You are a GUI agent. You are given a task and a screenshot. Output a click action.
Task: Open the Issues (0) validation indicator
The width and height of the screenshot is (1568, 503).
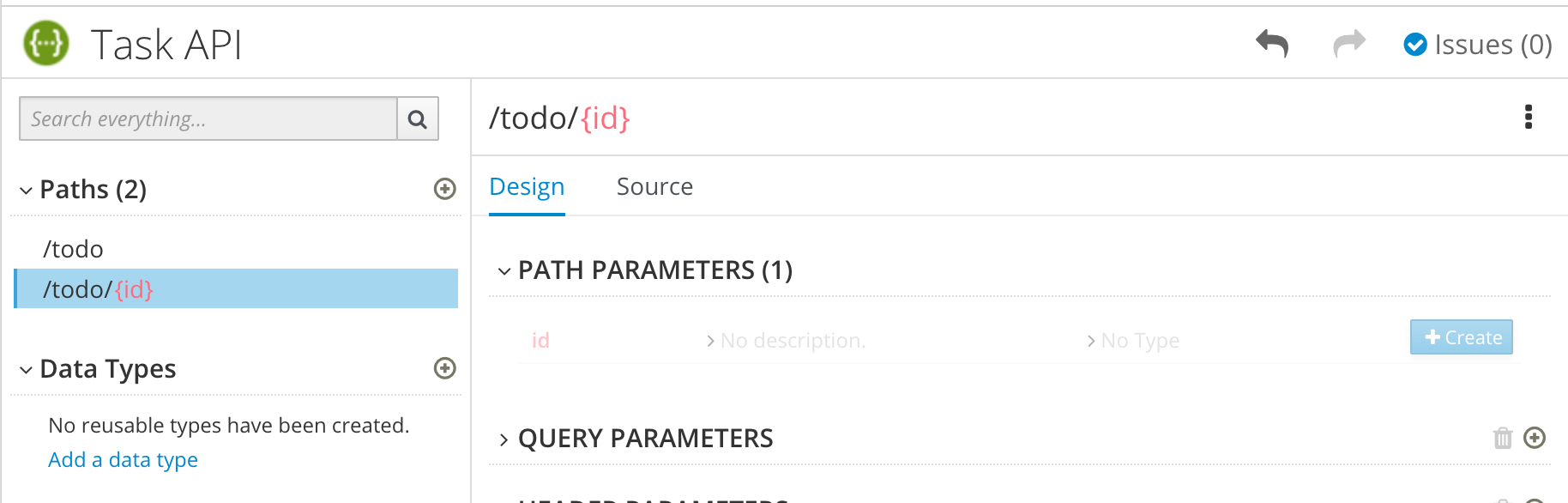(x=1477, y=45)
